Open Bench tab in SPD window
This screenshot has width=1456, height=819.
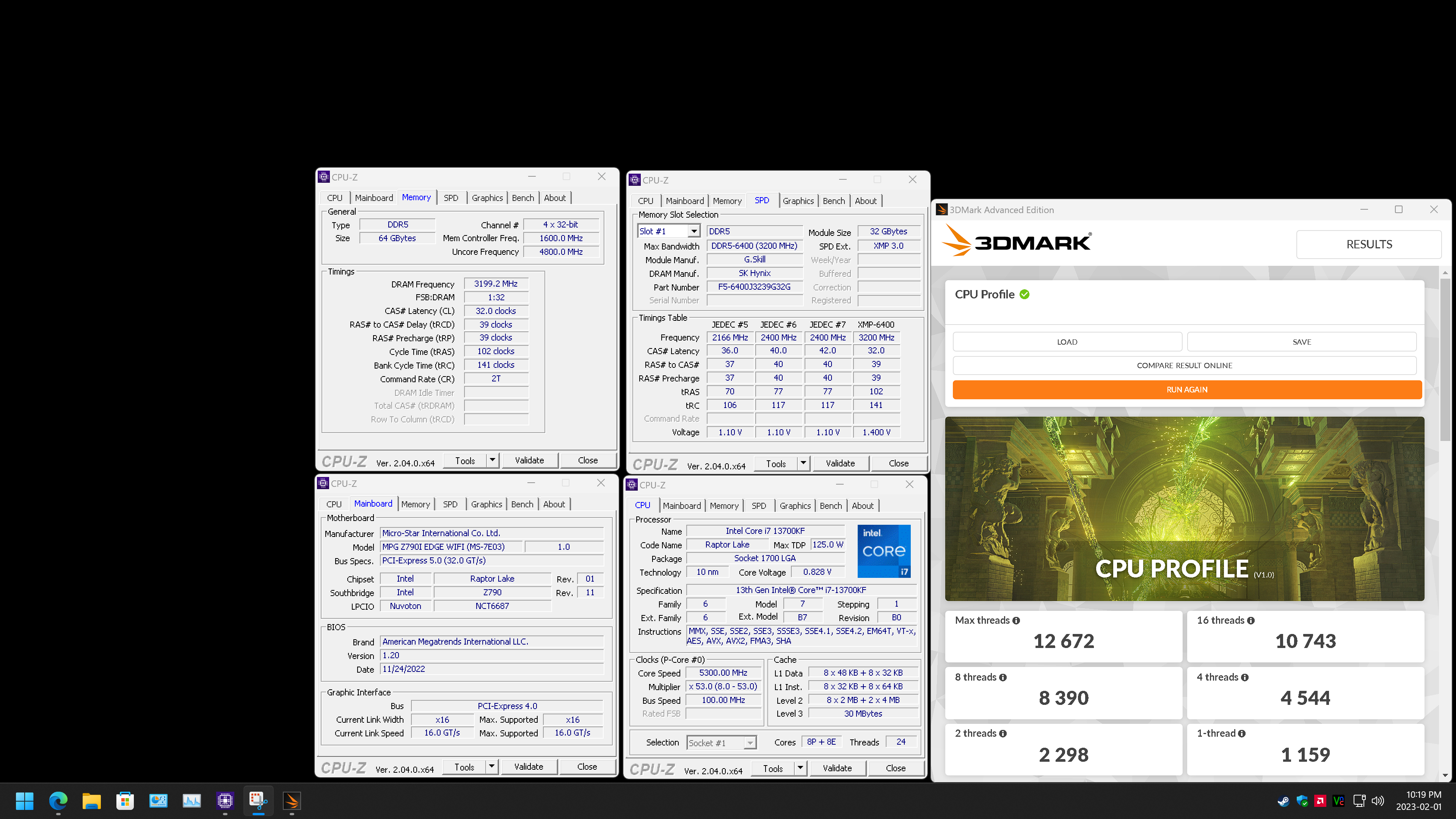[834, 201]
